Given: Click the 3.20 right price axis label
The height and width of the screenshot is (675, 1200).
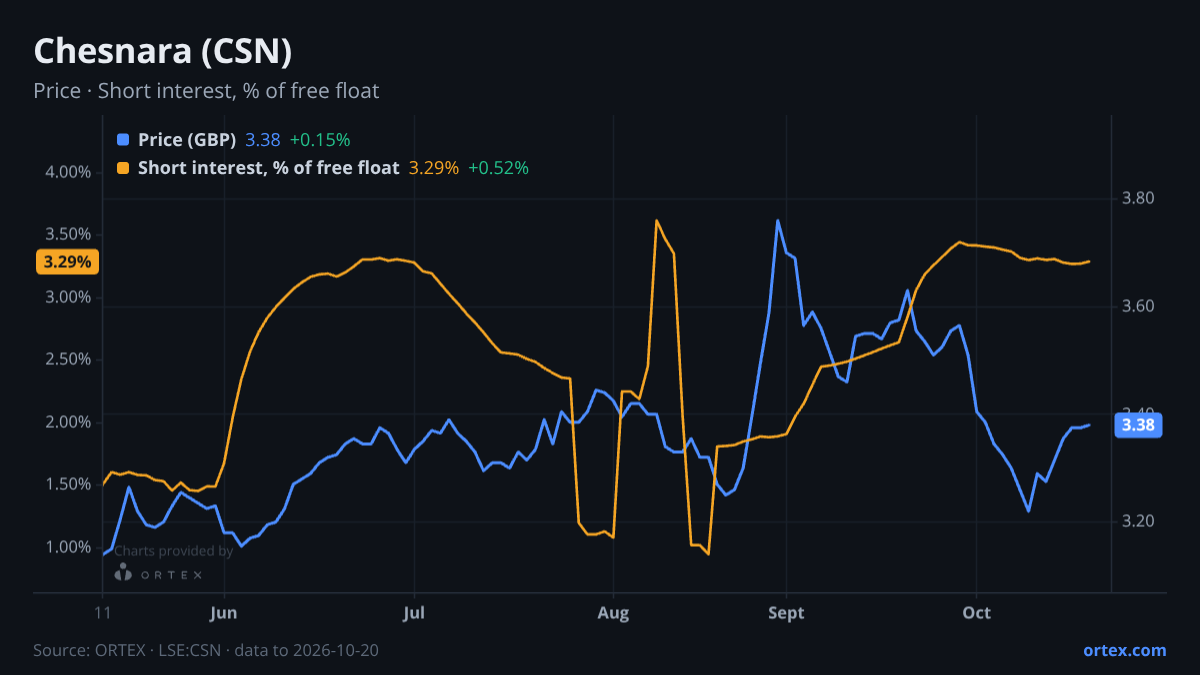Looking at the screenshot, I should click(x=1139, y=522).
